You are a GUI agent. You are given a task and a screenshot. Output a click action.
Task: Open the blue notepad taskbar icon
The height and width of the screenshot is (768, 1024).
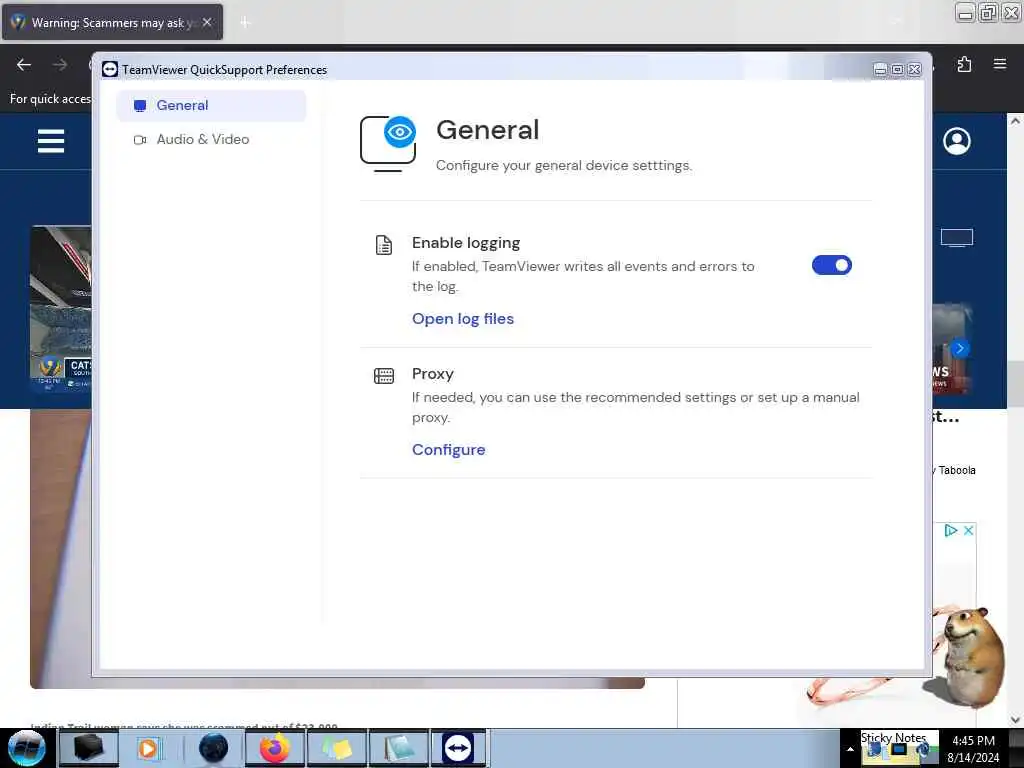pyautogui.click(x=398, y=748)
